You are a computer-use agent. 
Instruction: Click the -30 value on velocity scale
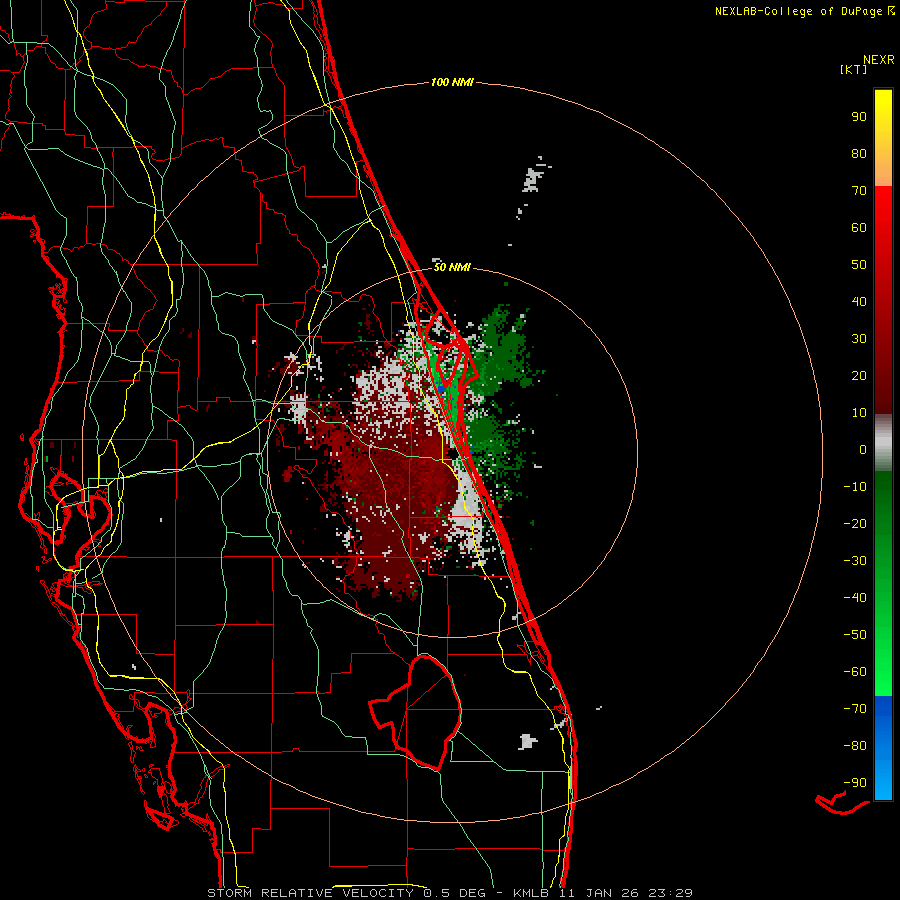point(855,561)
